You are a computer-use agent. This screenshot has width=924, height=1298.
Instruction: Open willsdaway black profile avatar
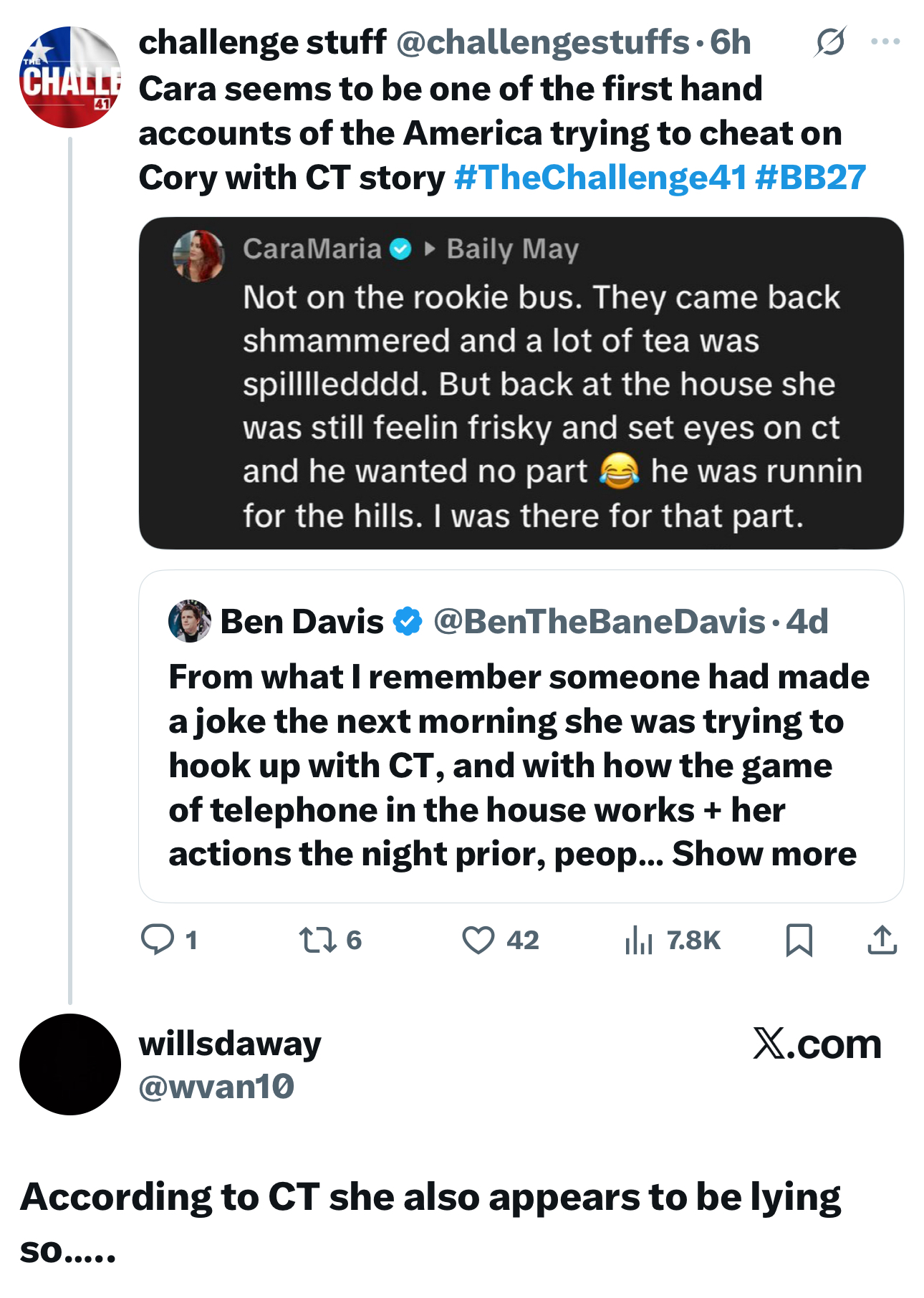click(x=69, y=1064)
